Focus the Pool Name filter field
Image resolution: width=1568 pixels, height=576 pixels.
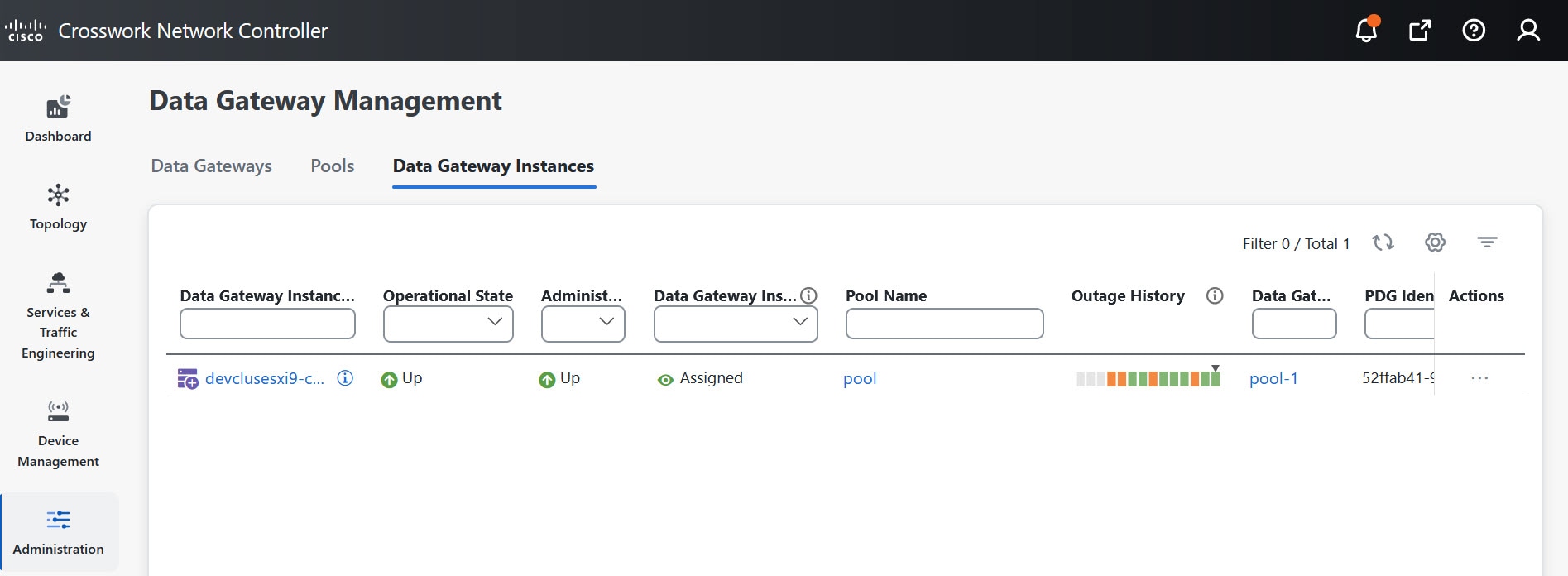[x=944, y=324]
